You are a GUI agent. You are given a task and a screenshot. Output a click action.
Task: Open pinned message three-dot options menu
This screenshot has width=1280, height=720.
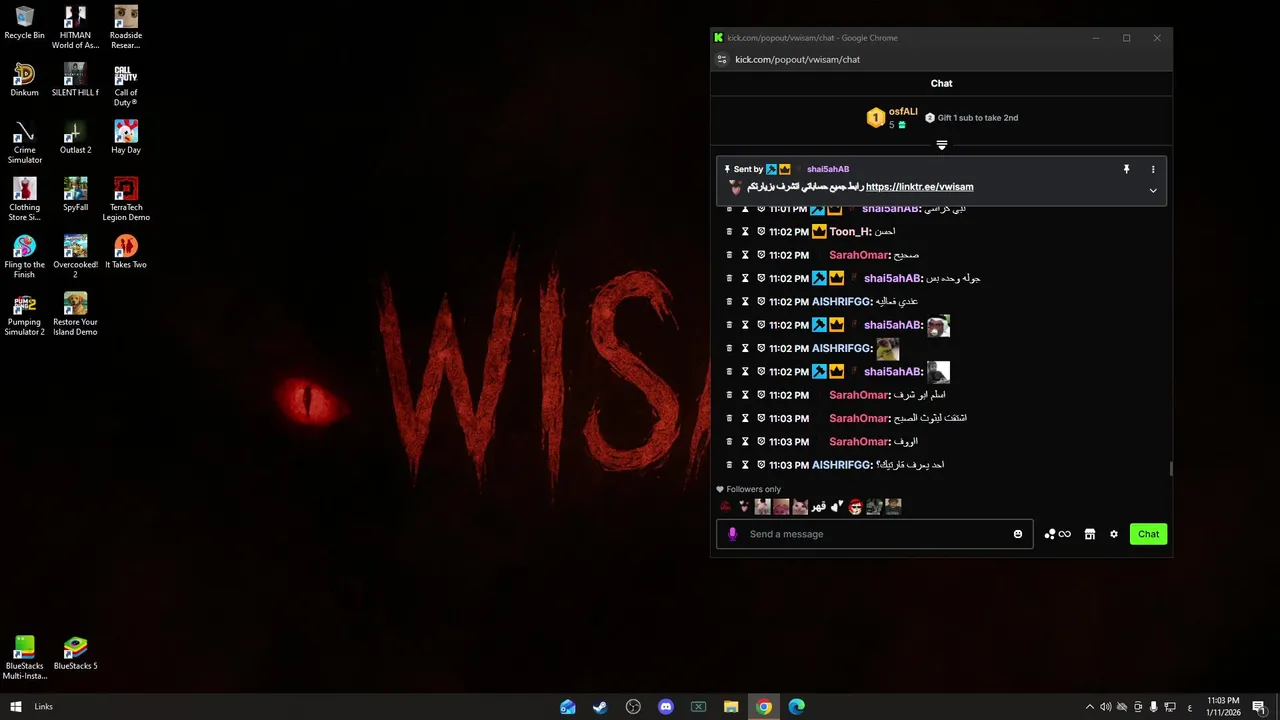click(x=1153, y=170)
